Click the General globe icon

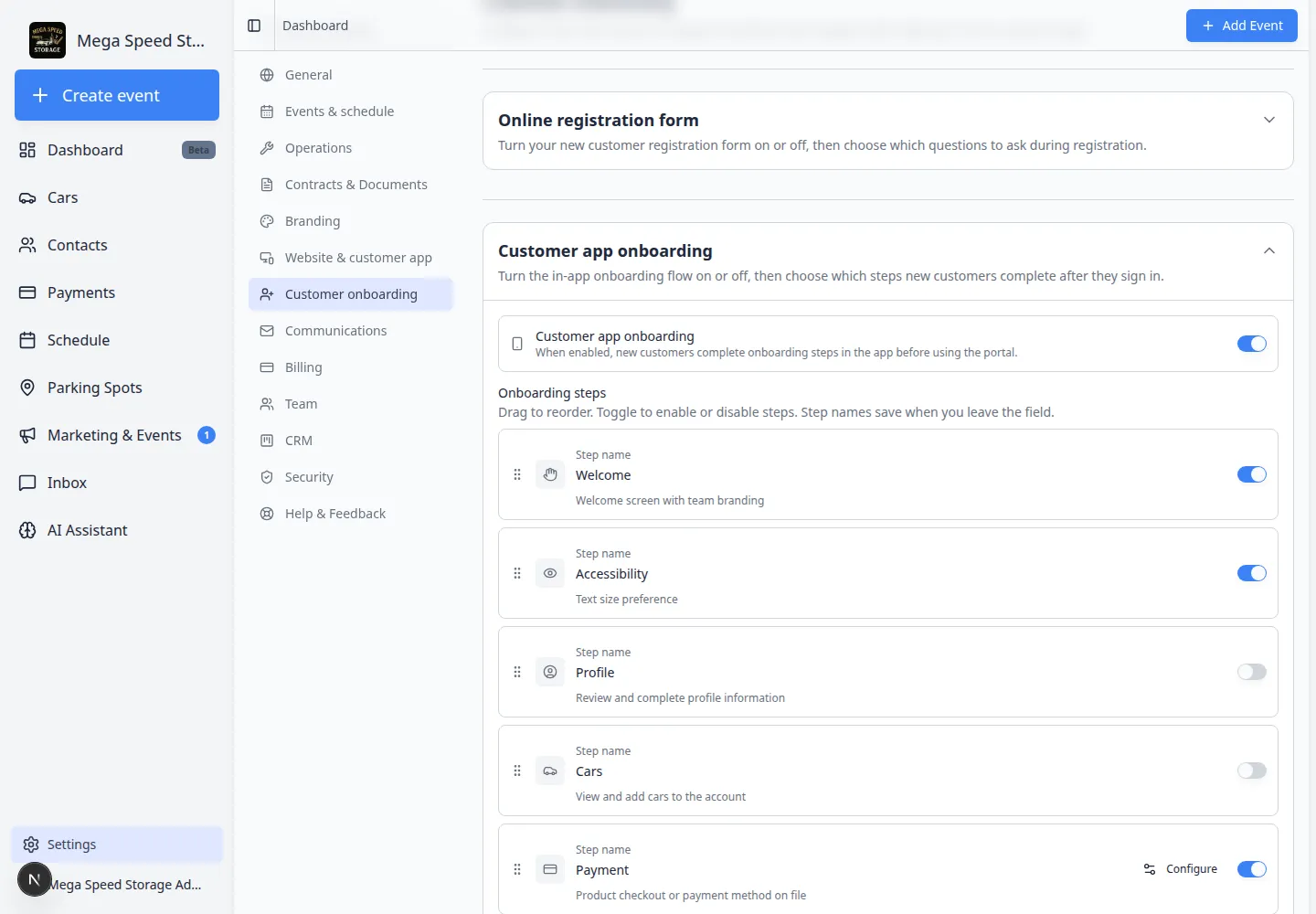click(x=267, y=75)
